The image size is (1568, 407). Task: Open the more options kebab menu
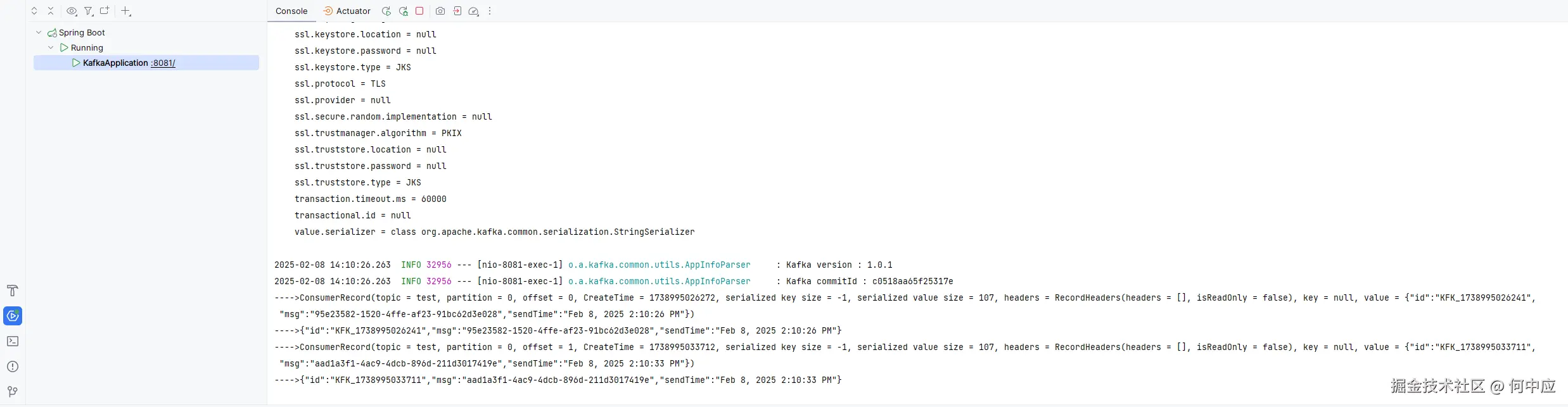[490, 11]
